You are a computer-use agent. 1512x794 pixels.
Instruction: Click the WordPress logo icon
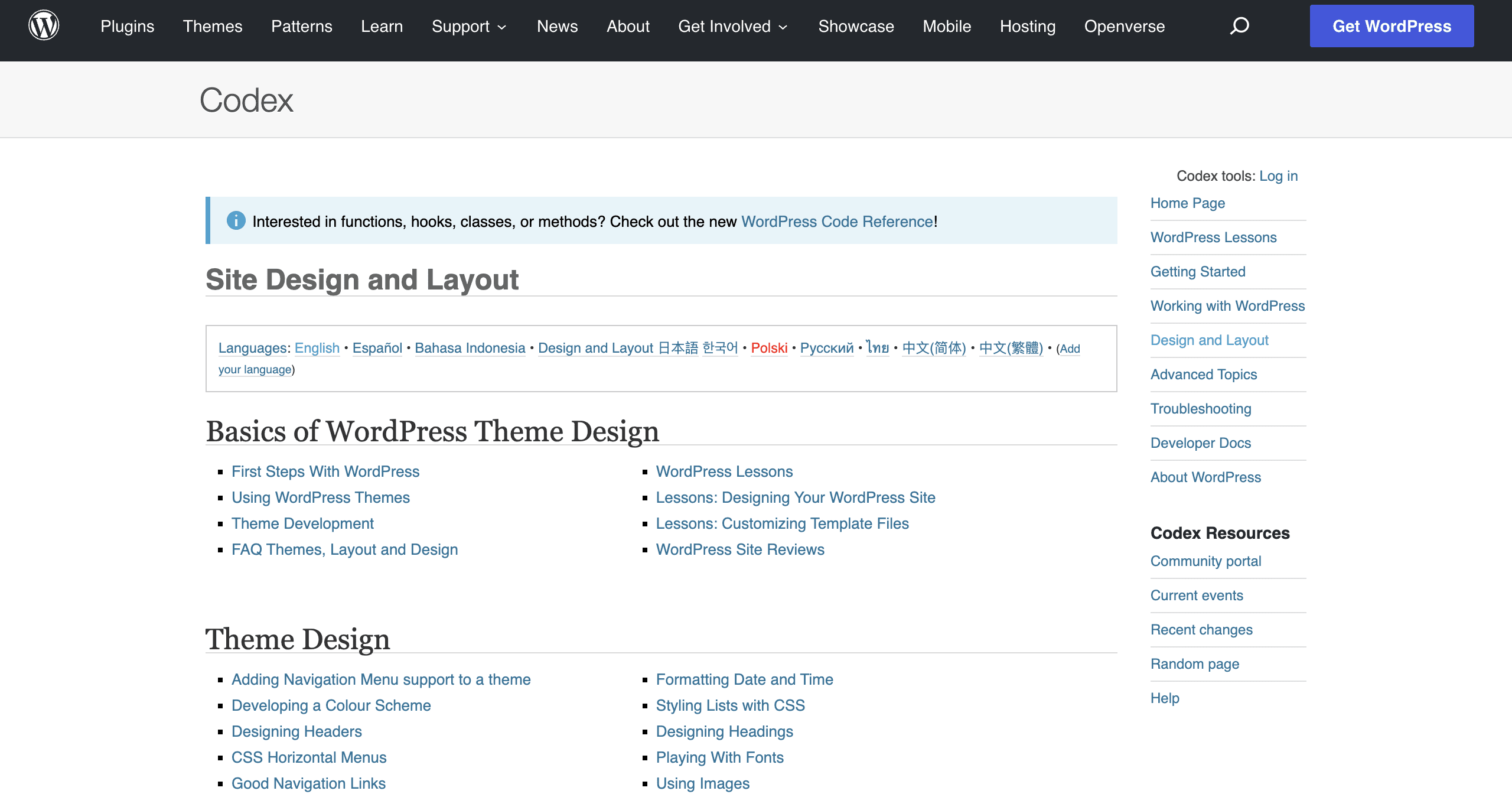pyautogui.click(x=43, y=26)
